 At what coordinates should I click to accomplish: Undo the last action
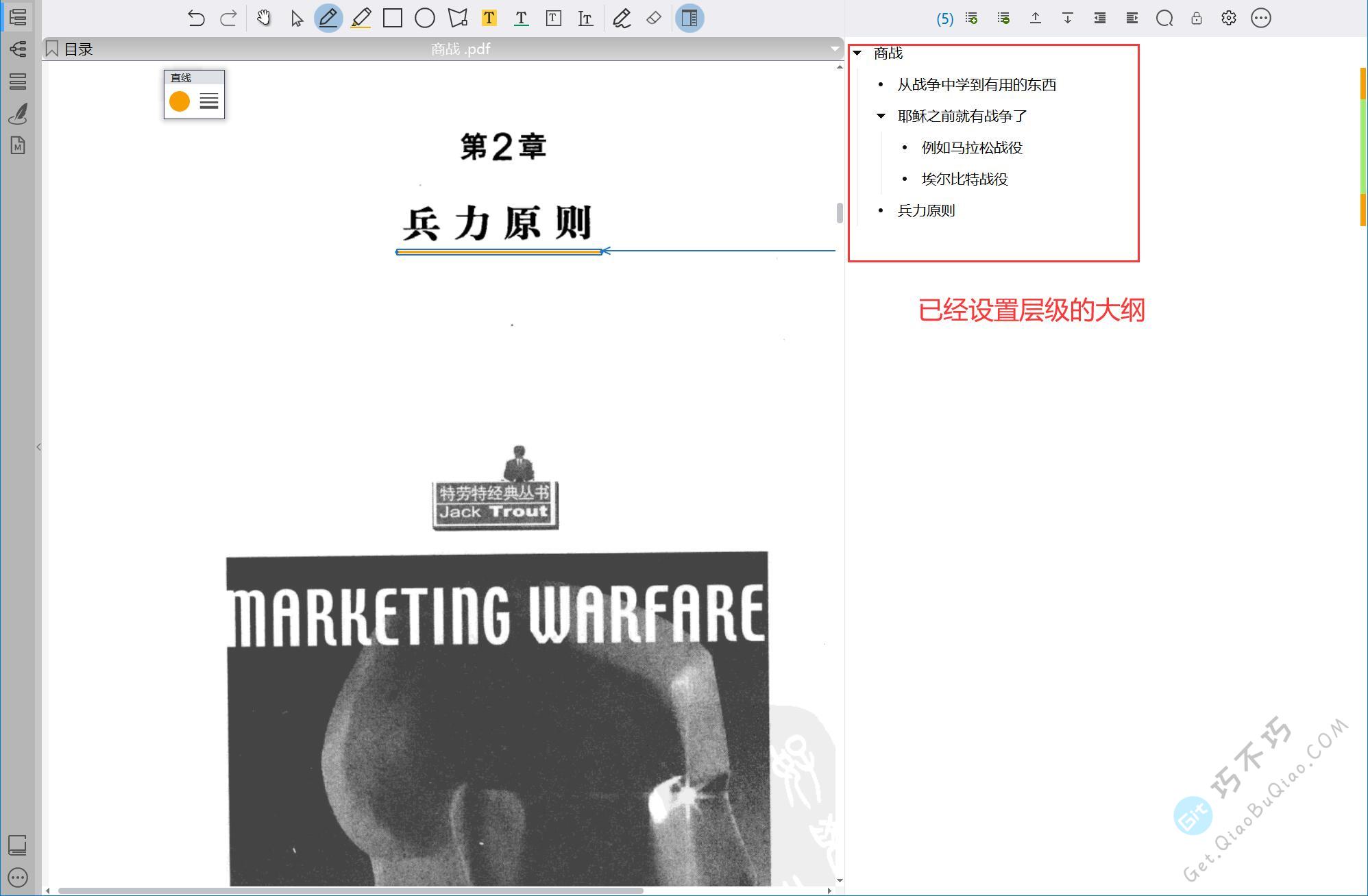coord(196,18)
